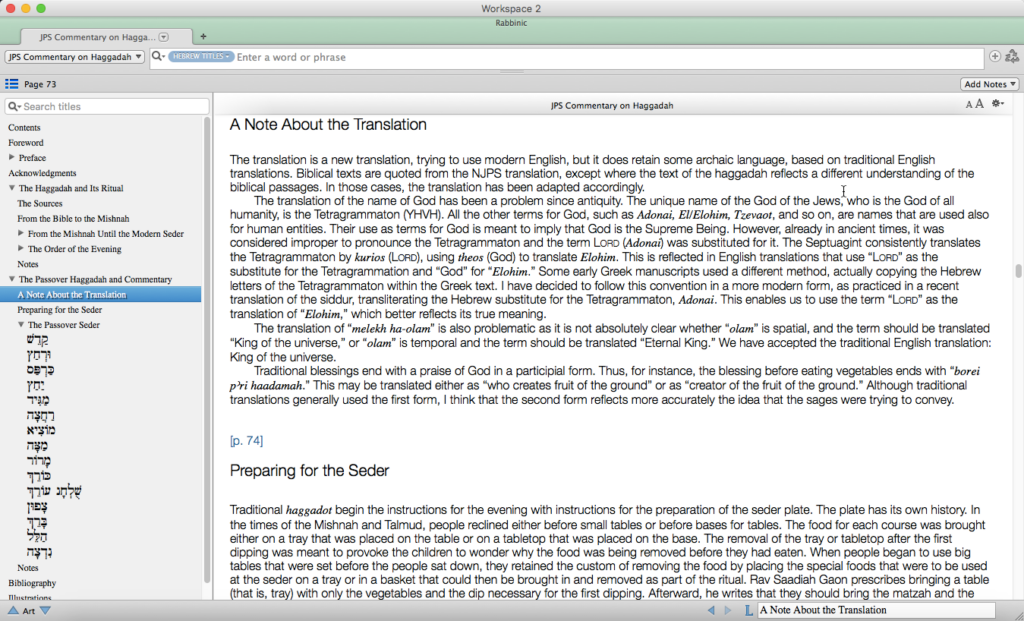Select the Hebrew entry שלחן עורך
This screenshot has width=1024, height=621.
pyautogui.click(x=54, y=491)
